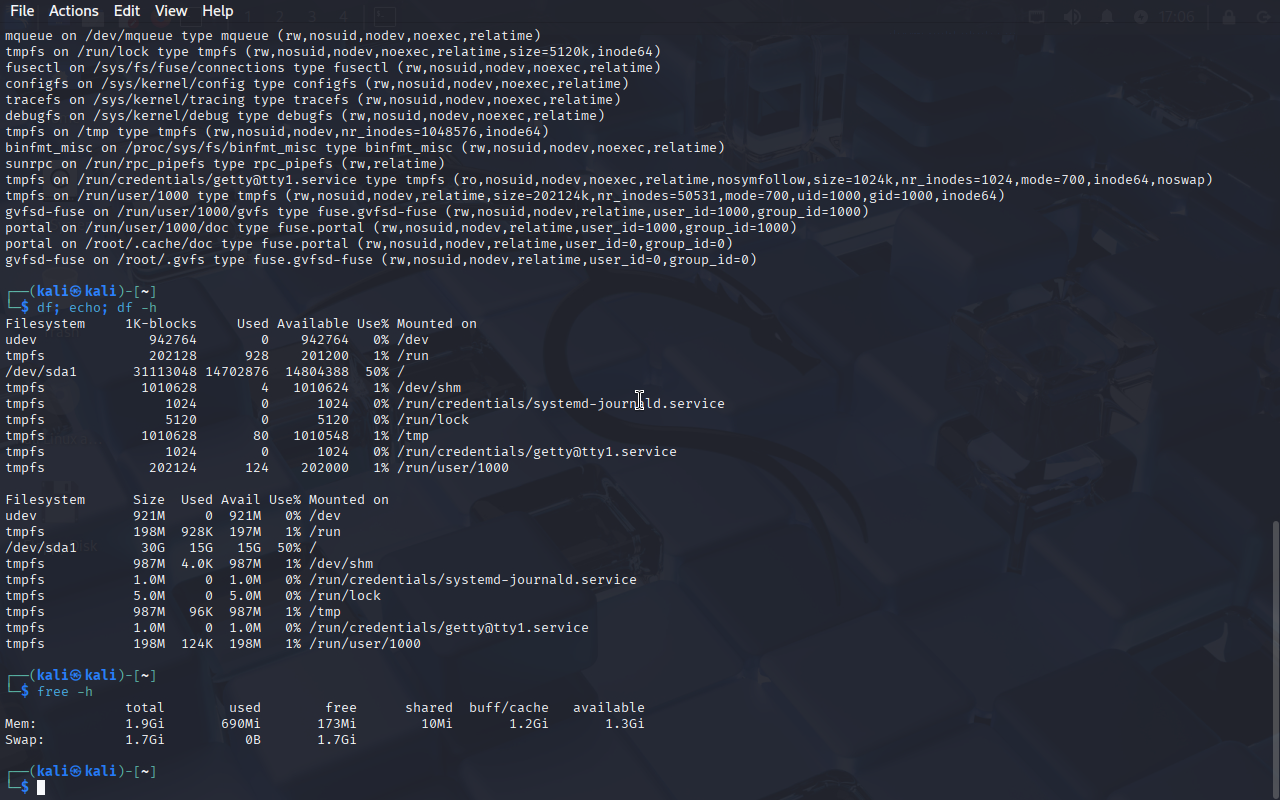Image resolution: width=1280 pixels, height=800 pixels.
Task: Click the '0B' swap used value
Action: pos(253,739)
